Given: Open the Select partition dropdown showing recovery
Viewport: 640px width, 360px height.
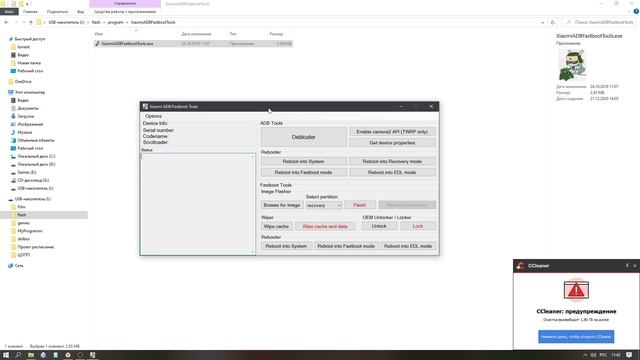Looking at the screenshot, I should coord(324,206).
